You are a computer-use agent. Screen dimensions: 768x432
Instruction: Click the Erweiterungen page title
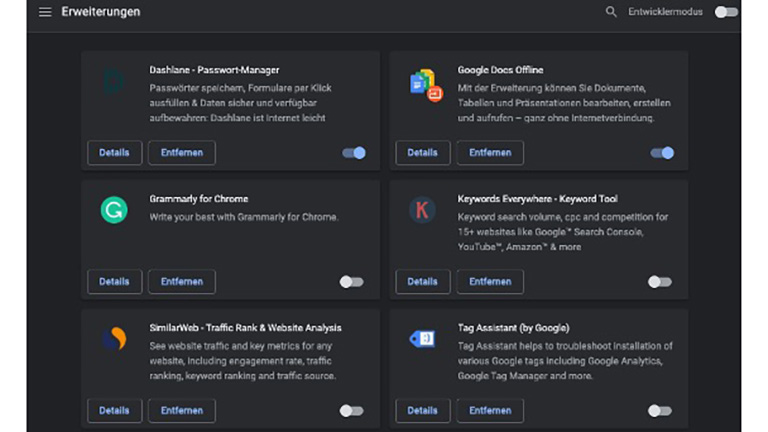click(x=100, y=12)
